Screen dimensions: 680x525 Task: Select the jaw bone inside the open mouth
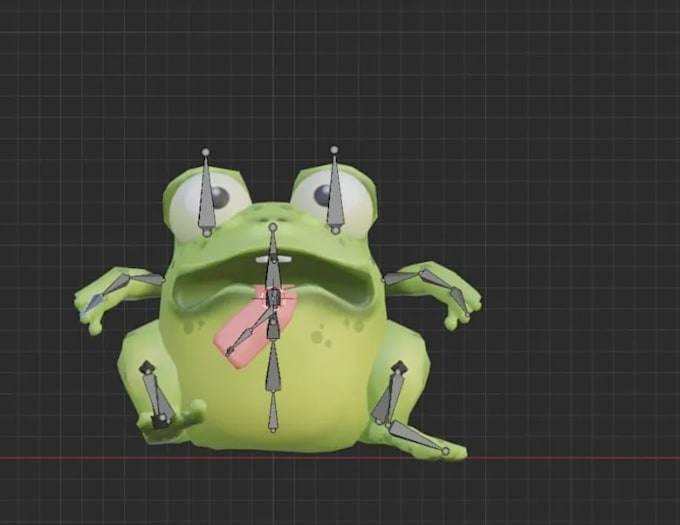click(272, 275)
